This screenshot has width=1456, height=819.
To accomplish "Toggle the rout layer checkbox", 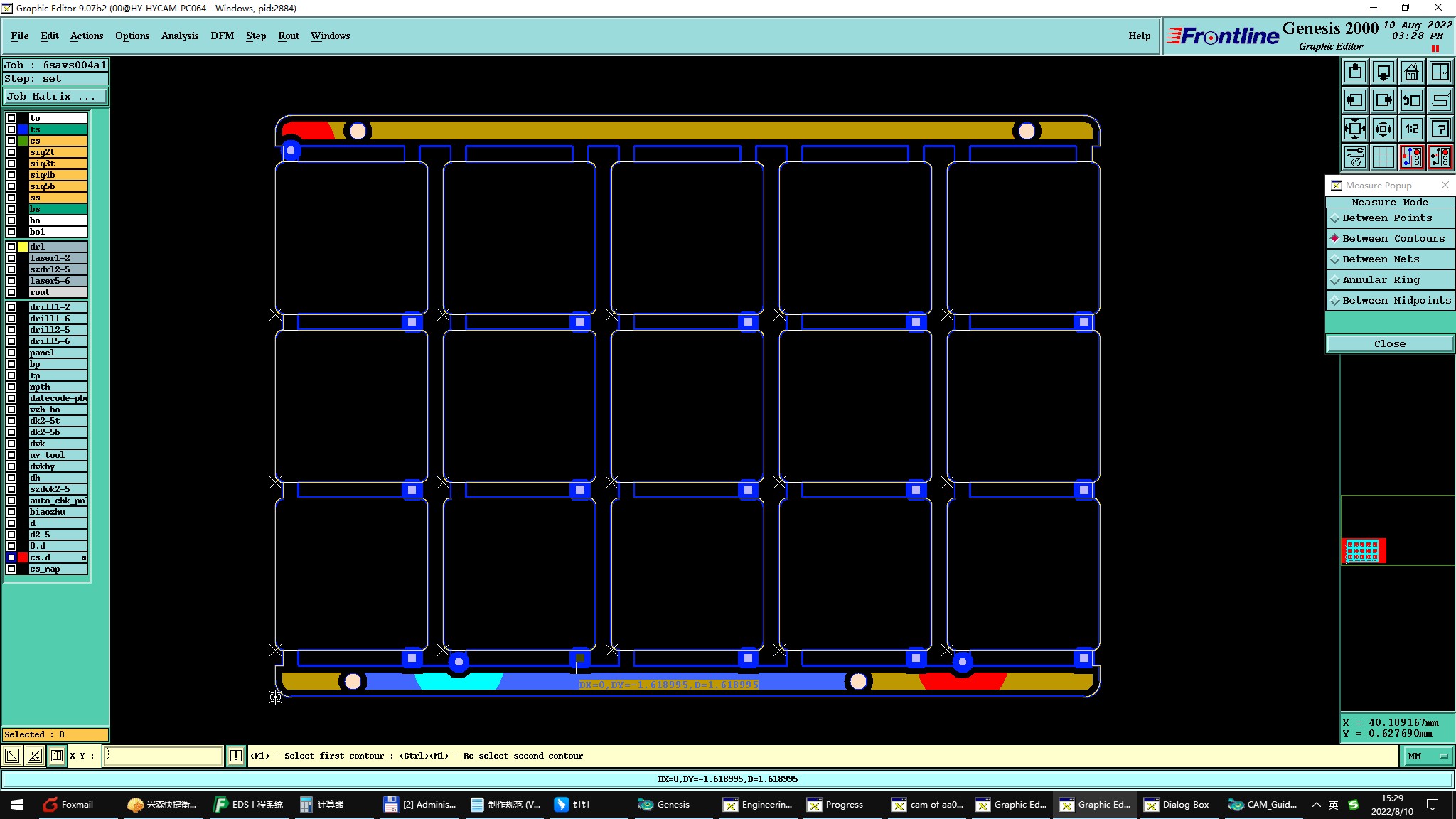I will tap(11, 292).
